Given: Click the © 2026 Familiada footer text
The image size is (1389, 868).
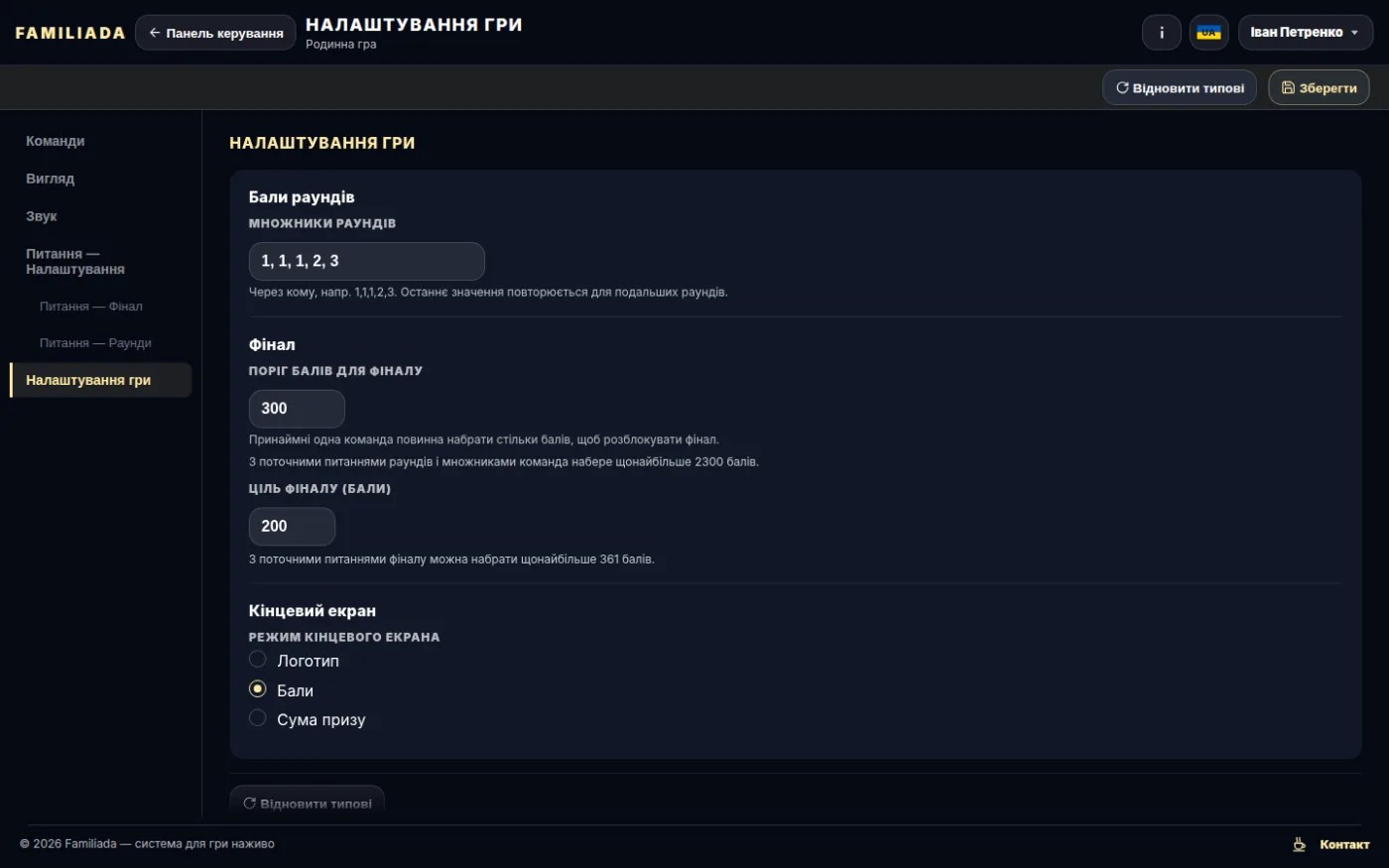Looking at the screenshot, I should pyautogui.click(x=147, y=844).
